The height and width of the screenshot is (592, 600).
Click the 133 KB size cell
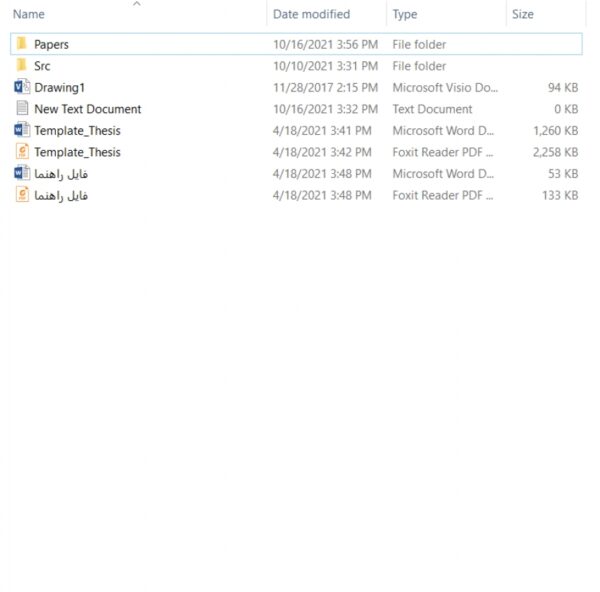click(x=560, y=196)
